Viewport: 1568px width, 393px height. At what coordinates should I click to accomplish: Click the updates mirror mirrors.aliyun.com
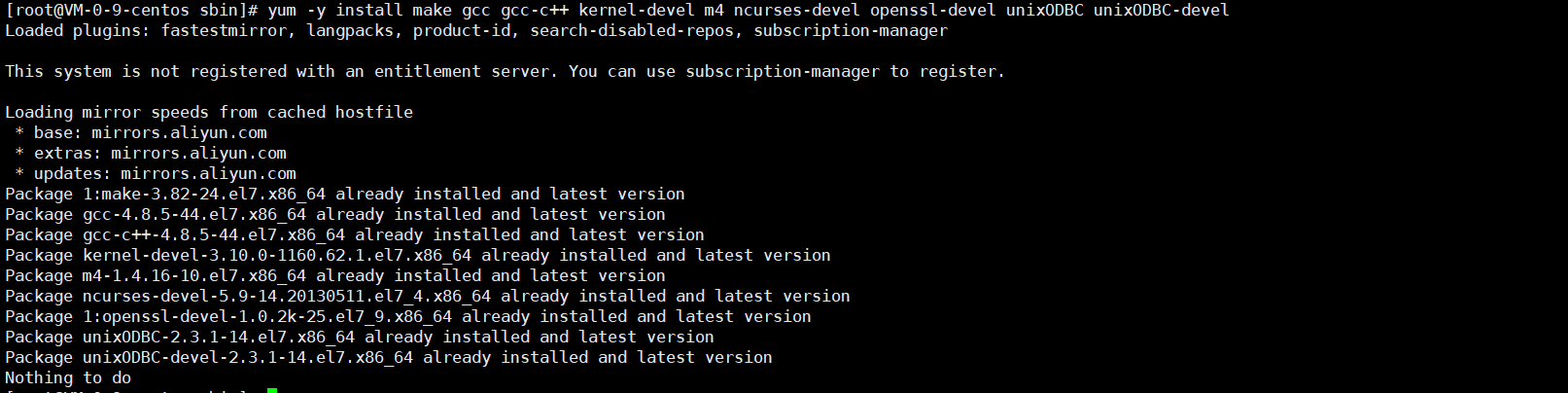tap(208, 173)
